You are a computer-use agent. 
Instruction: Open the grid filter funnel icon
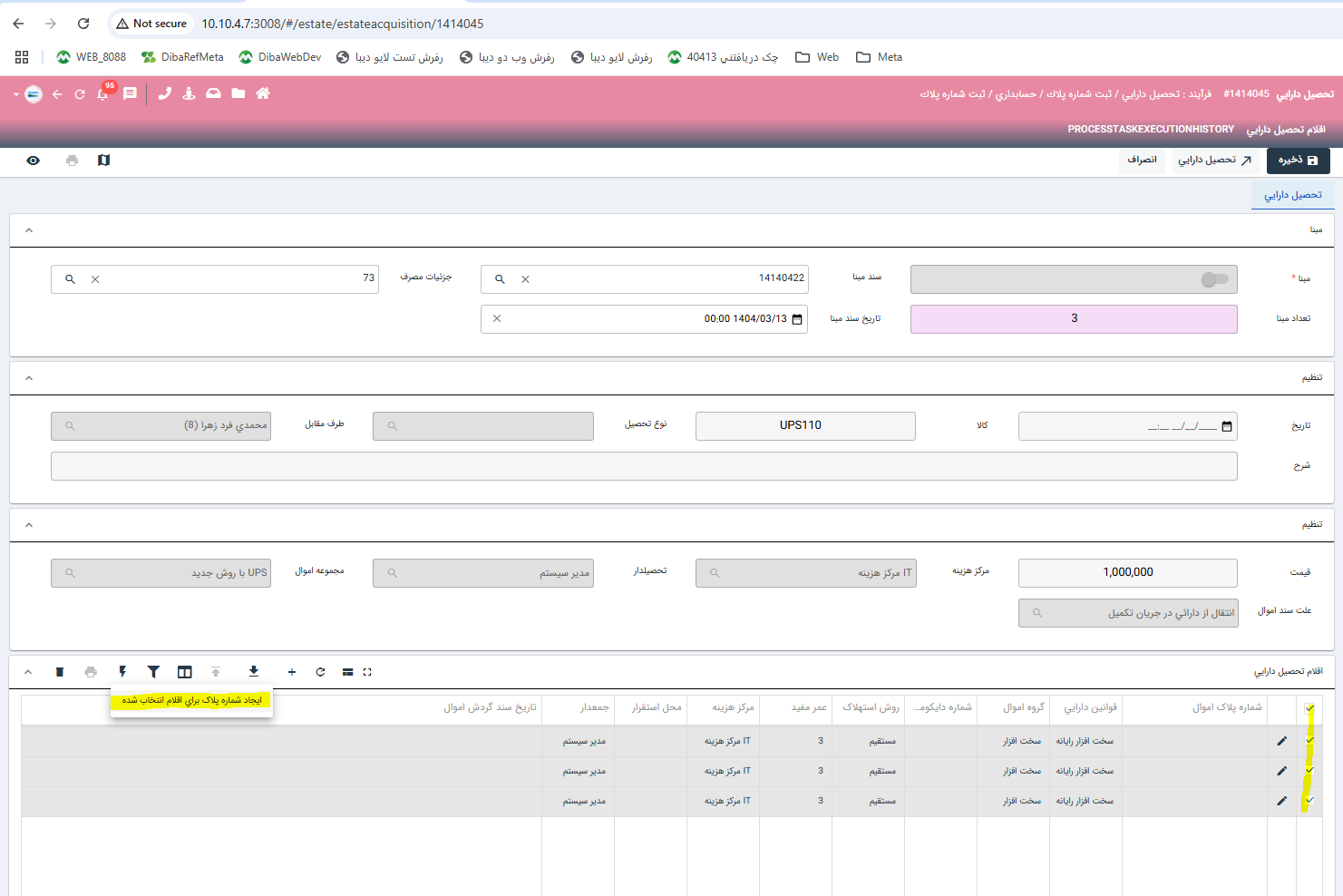[x=153, y=672]
